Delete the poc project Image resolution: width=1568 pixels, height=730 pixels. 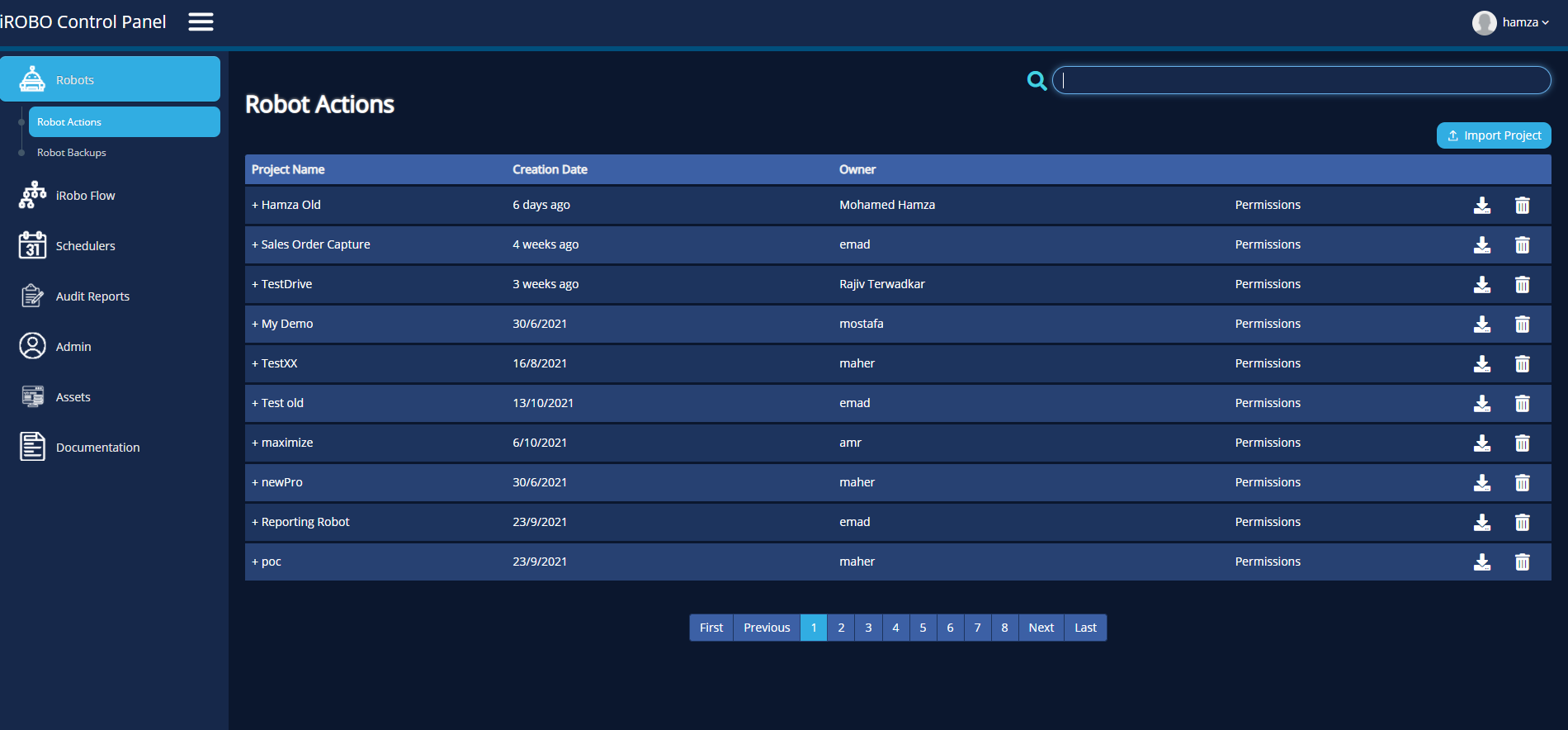click(x=1522, y=562)
